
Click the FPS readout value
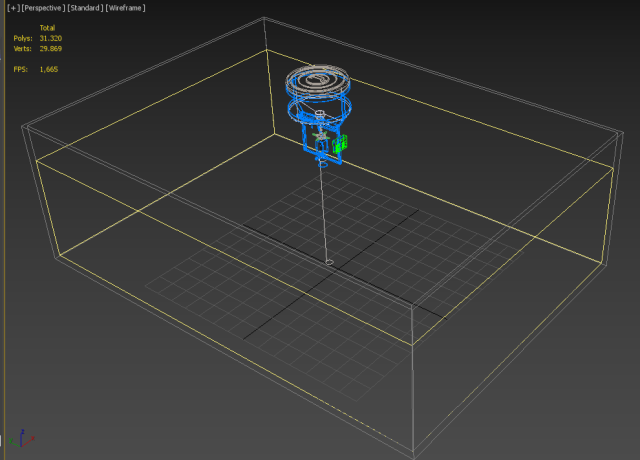click(49, 70)
